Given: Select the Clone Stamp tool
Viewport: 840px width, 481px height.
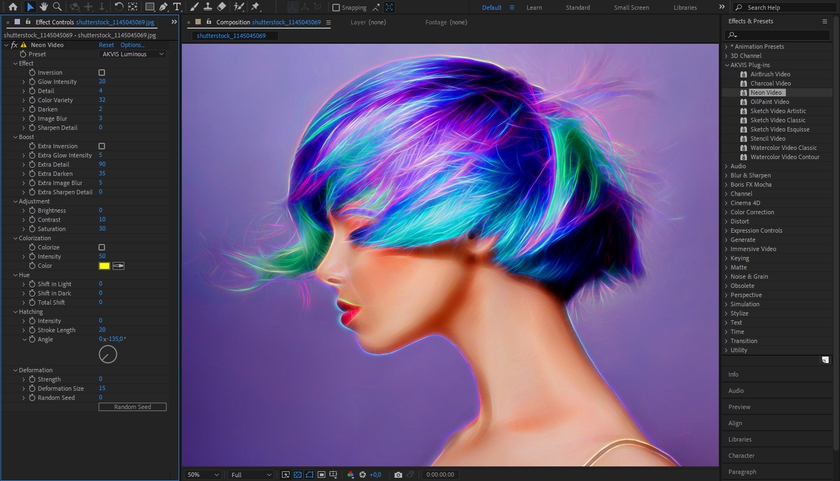Looking at the screenshot, I should click(x=208, y=7).
